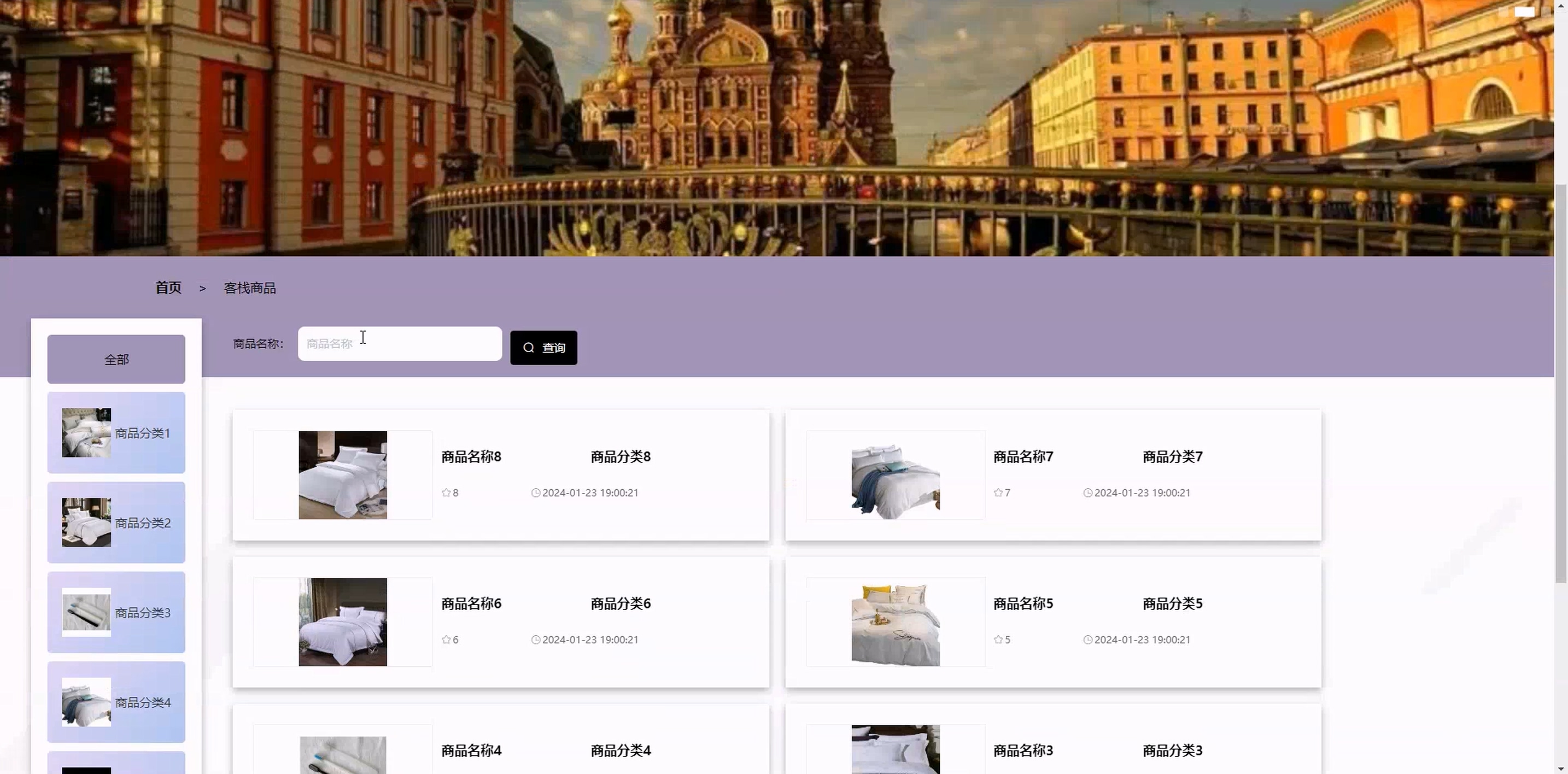Select the 全部 category tab
The image size is (1568, 774).
[116, 359]
